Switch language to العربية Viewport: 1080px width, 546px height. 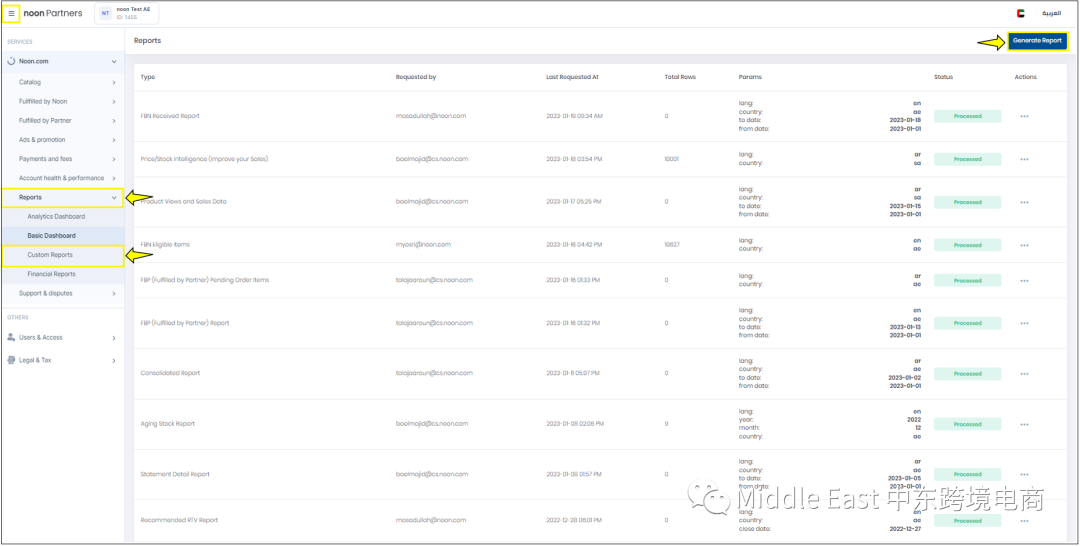pos(1050,13)
